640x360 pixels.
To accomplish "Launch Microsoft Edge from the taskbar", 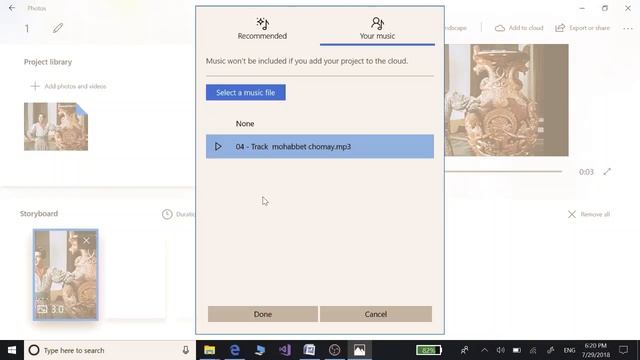I will pyautogui.click(x=235, y=350).
